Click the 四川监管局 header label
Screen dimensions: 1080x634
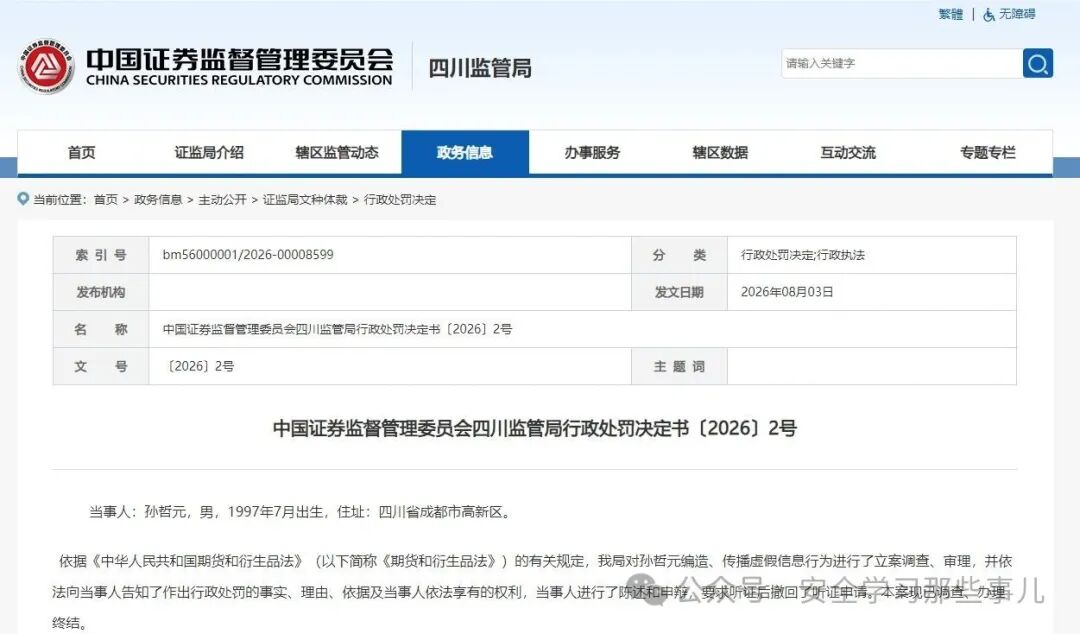480,68
